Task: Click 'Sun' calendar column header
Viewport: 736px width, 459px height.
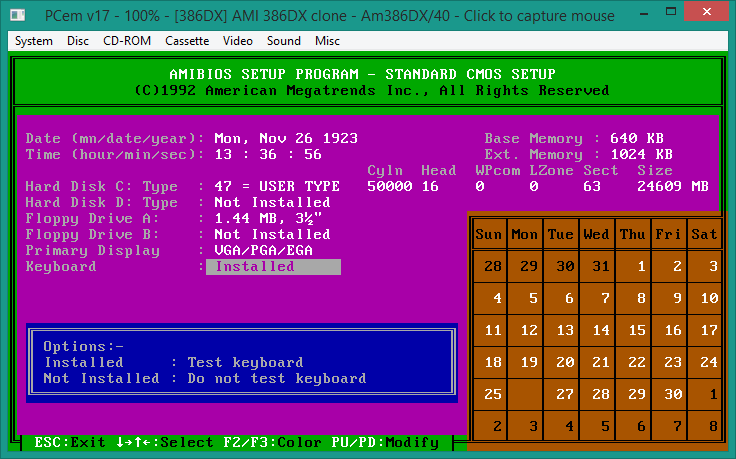Action: (489, 234)
